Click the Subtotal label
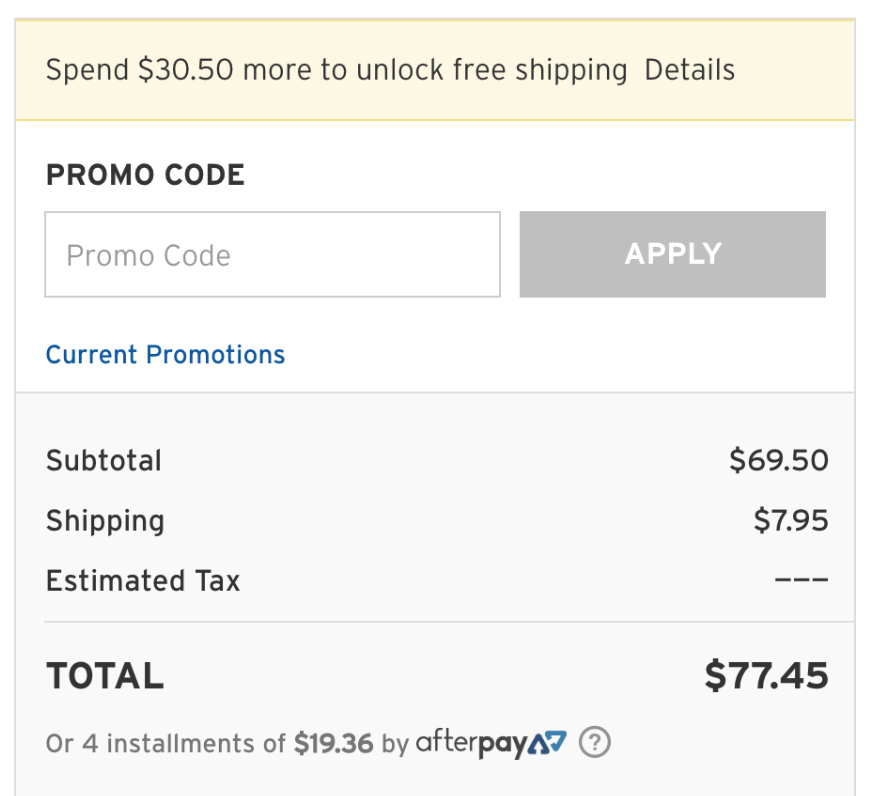Viewport: 878px width, 796px height. click(x=103, y=461)
